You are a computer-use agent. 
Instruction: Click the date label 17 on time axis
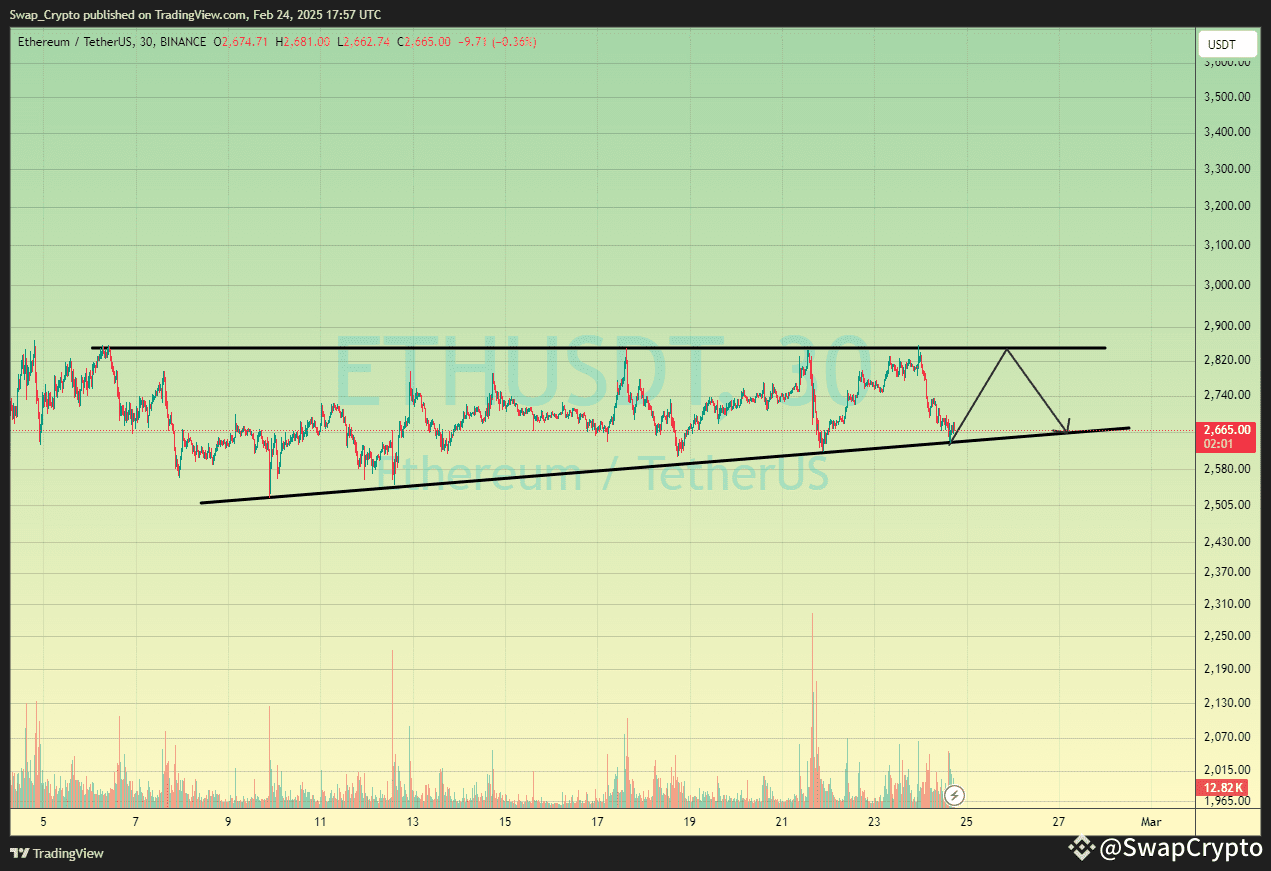[x=597, y=822]
